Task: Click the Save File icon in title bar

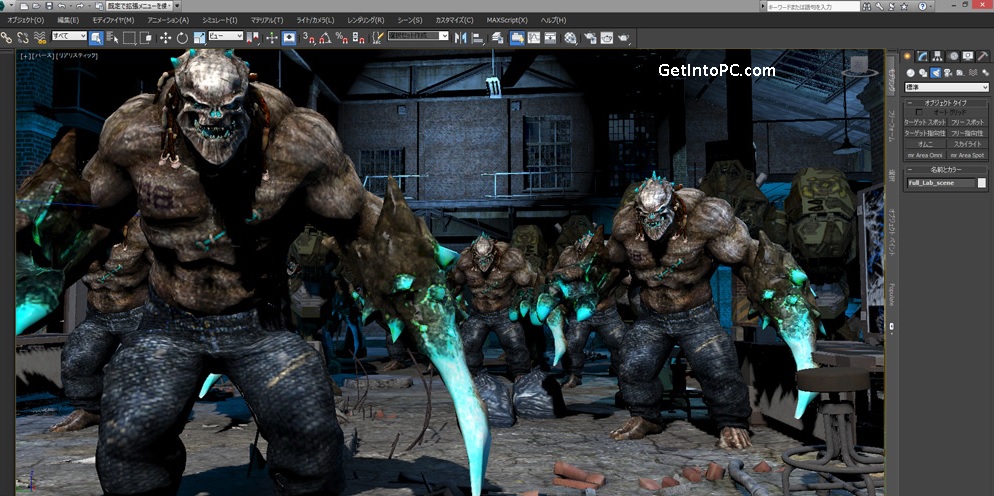Action: pyautogui.click(x=49, y=6)
